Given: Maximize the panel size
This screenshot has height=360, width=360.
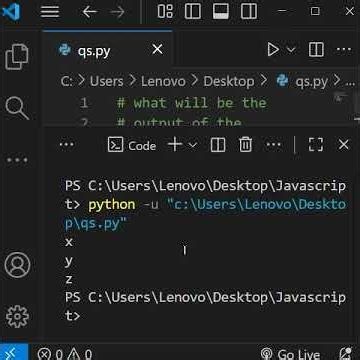Looking at the screenshot, I should tap(316, 145).
